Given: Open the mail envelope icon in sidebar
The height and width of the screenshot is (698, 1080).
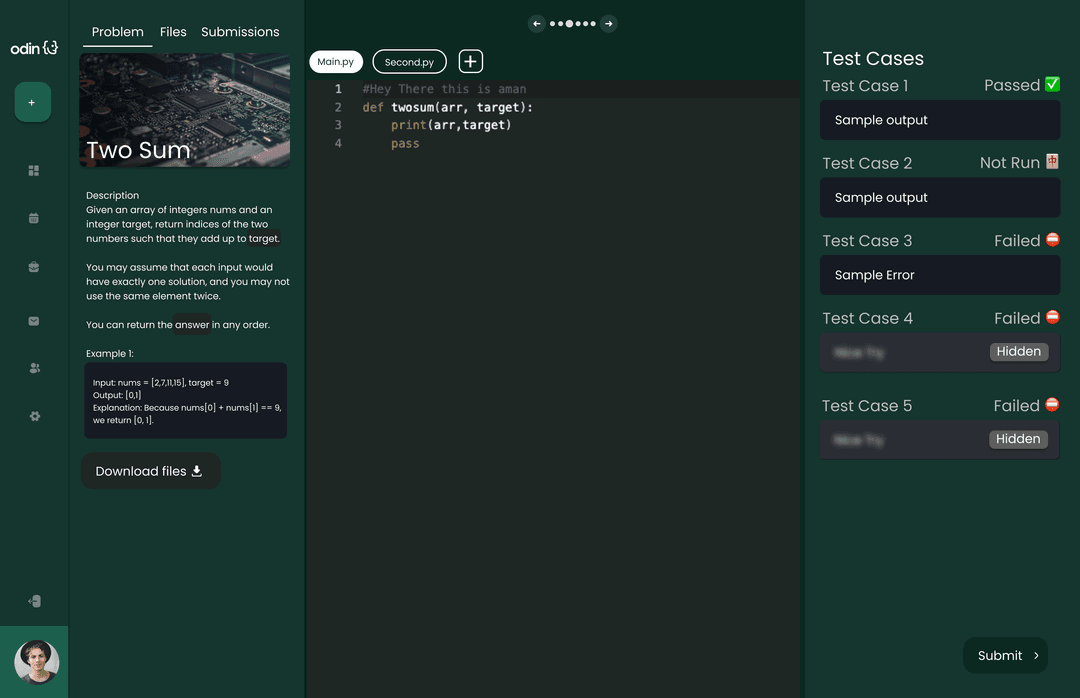Looking at the screenshot, I should pyautogui.click(x=34, y=321).
